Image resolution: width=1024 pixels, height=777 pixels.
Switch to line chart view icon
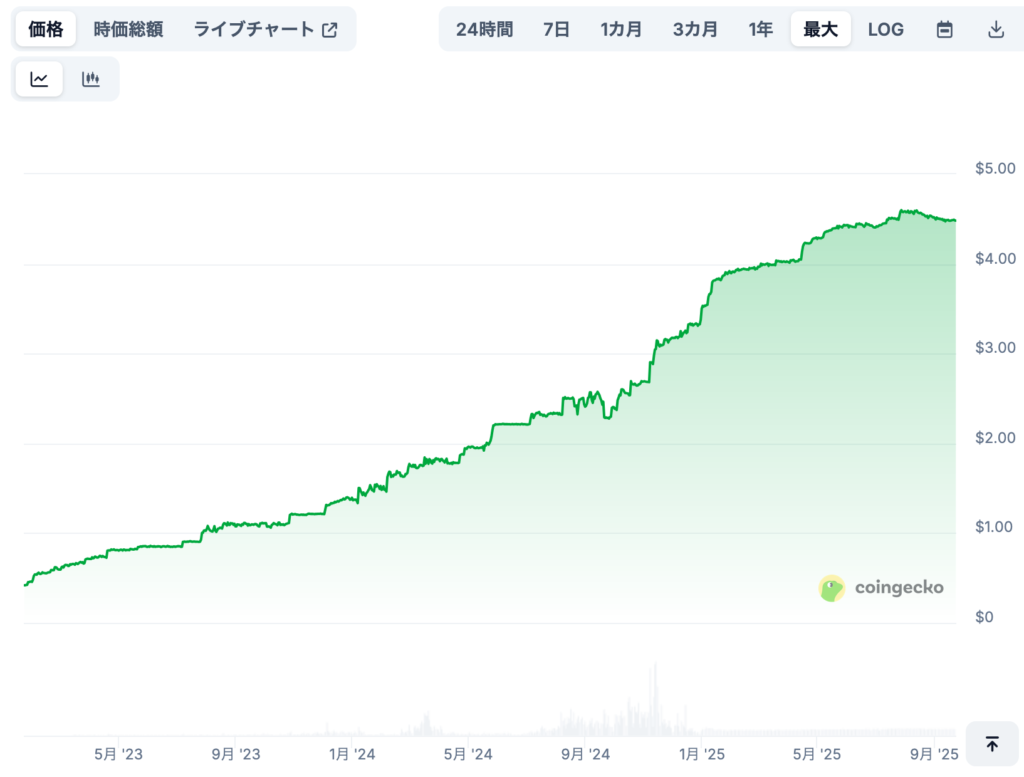point(39,80)
